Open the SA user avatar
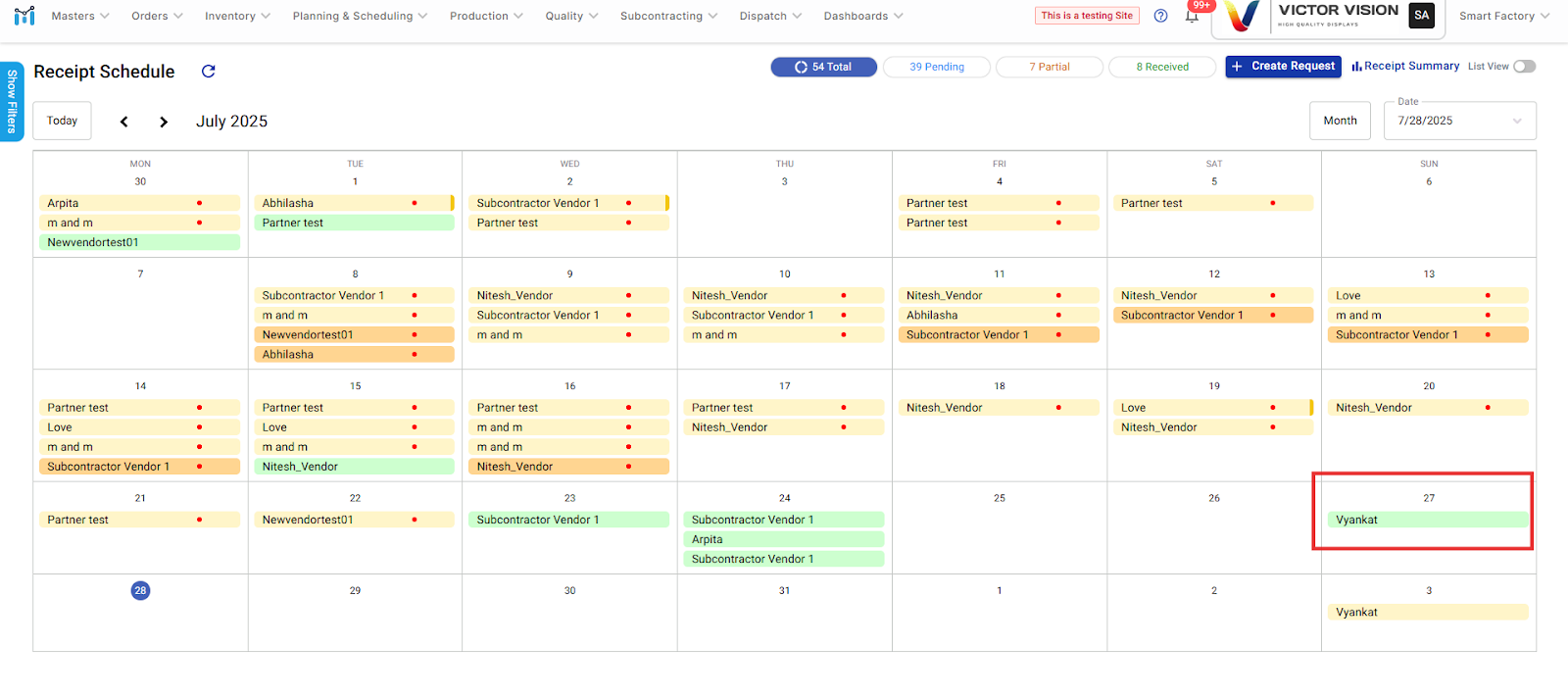 point(1421,16)
